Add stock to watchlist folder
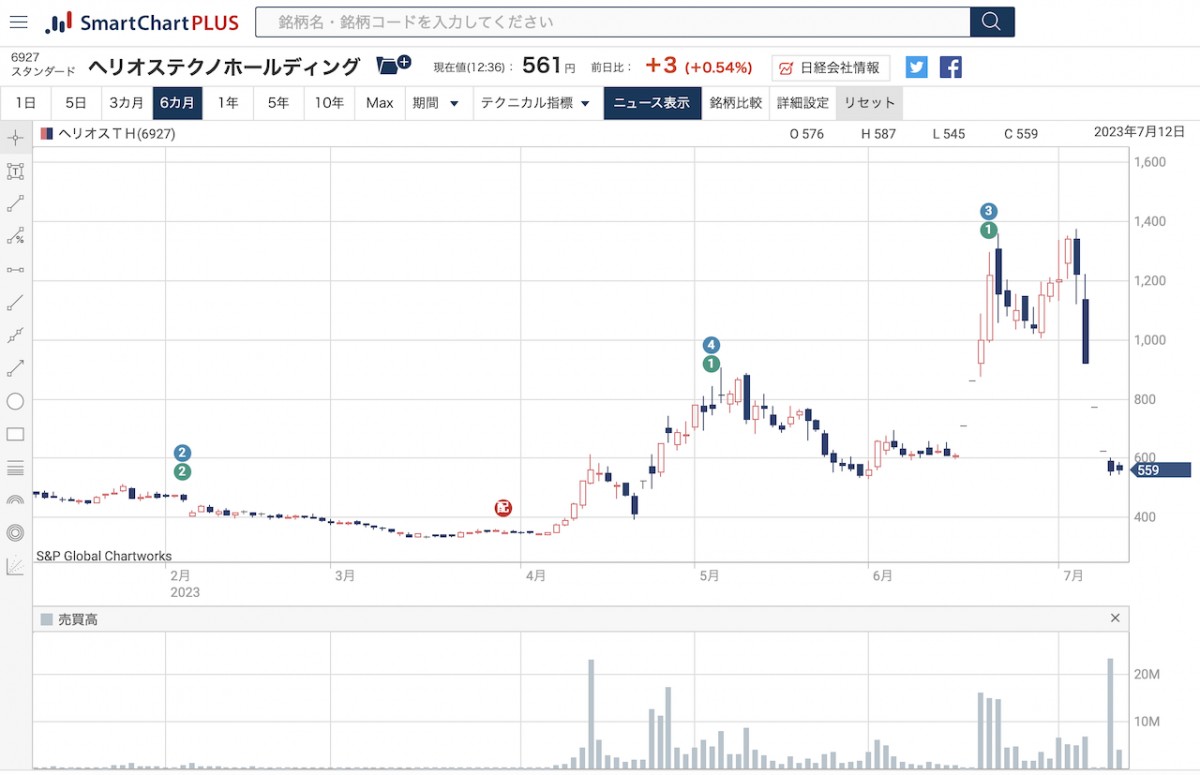Viewport: 1200px width, 775px height. pyautogui.click(x=393, y=66)
